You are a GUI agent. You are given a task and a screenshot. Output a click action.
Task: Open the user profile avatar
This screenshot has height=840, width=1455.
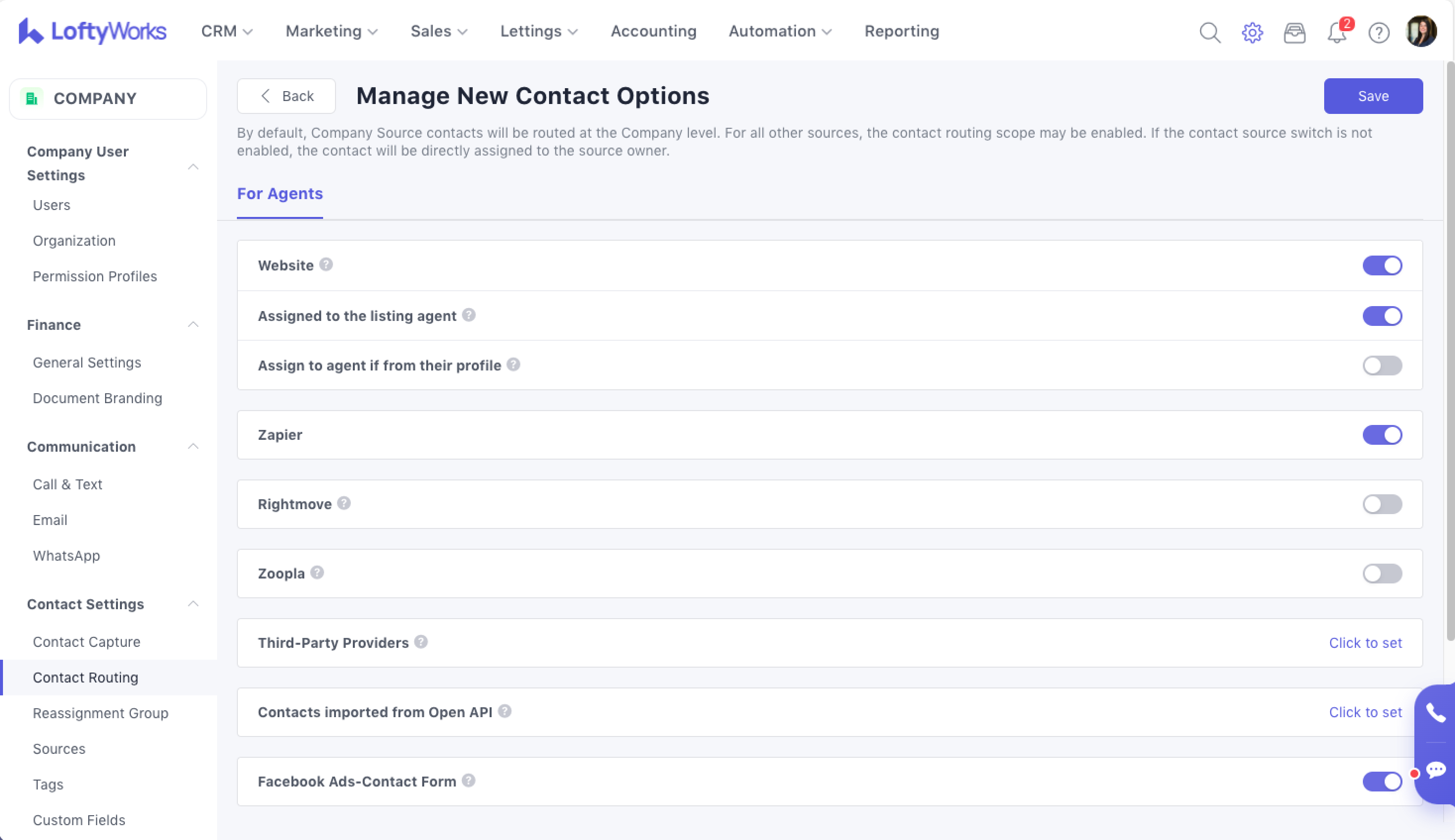click(1420, 31)
